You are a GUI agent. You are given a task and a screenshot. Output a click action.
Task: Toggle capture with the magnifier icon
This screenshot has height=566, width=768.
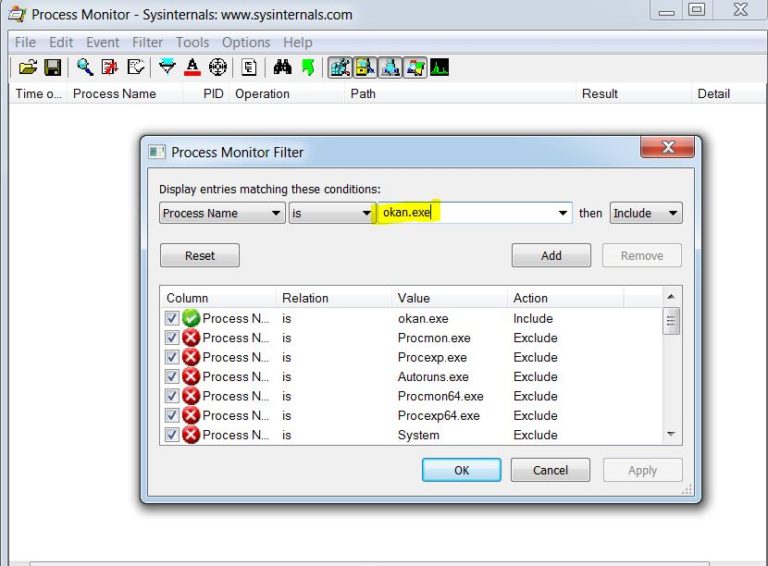click(85, 68)
